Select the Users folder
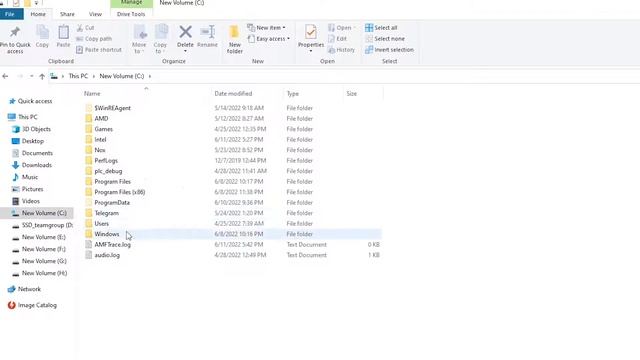The height and width of the screenshot is (360, 640). [97, 224]
